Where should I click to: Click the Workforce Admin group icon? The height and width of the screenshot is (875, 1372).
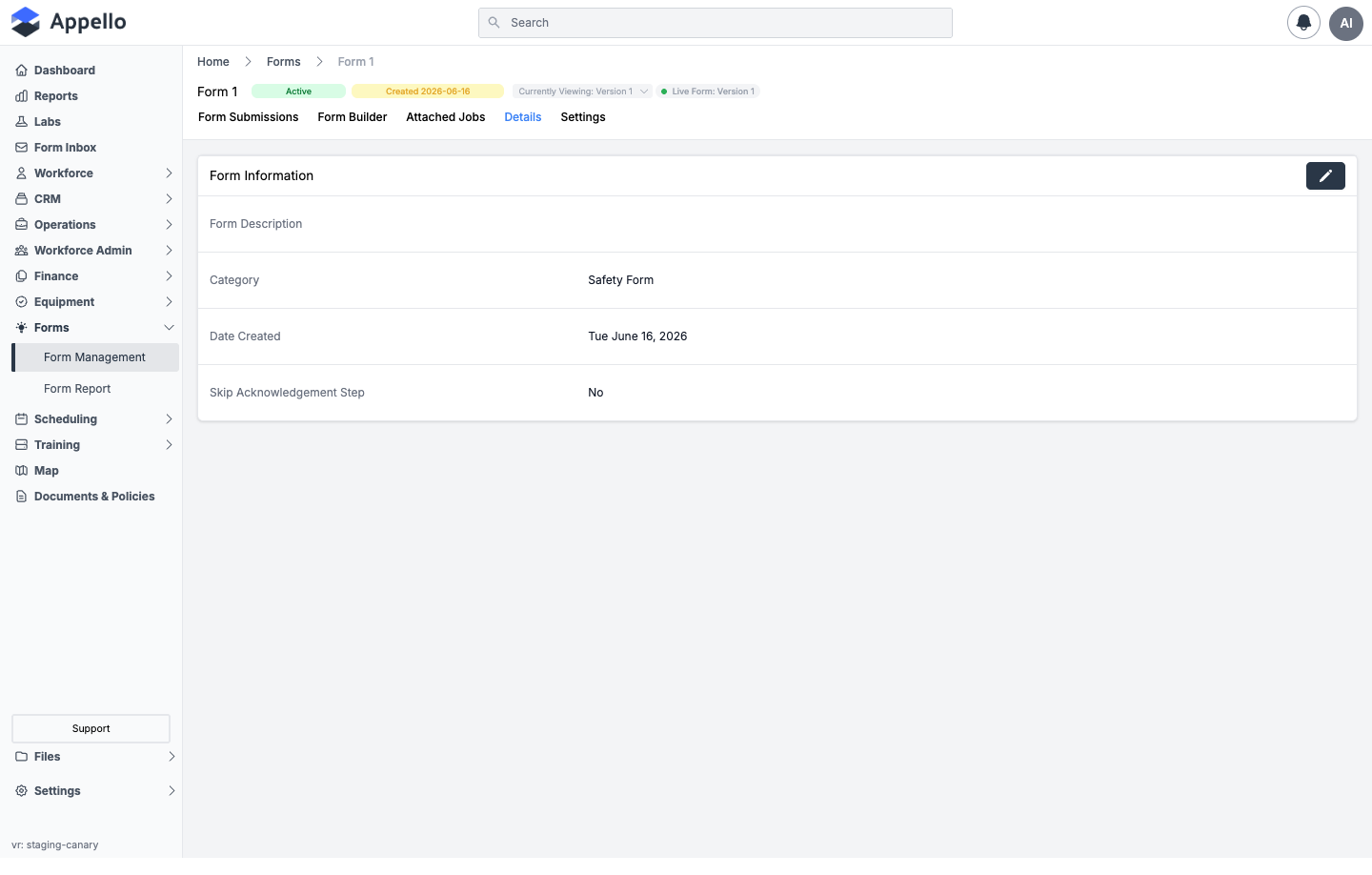(x=21, y=251)
